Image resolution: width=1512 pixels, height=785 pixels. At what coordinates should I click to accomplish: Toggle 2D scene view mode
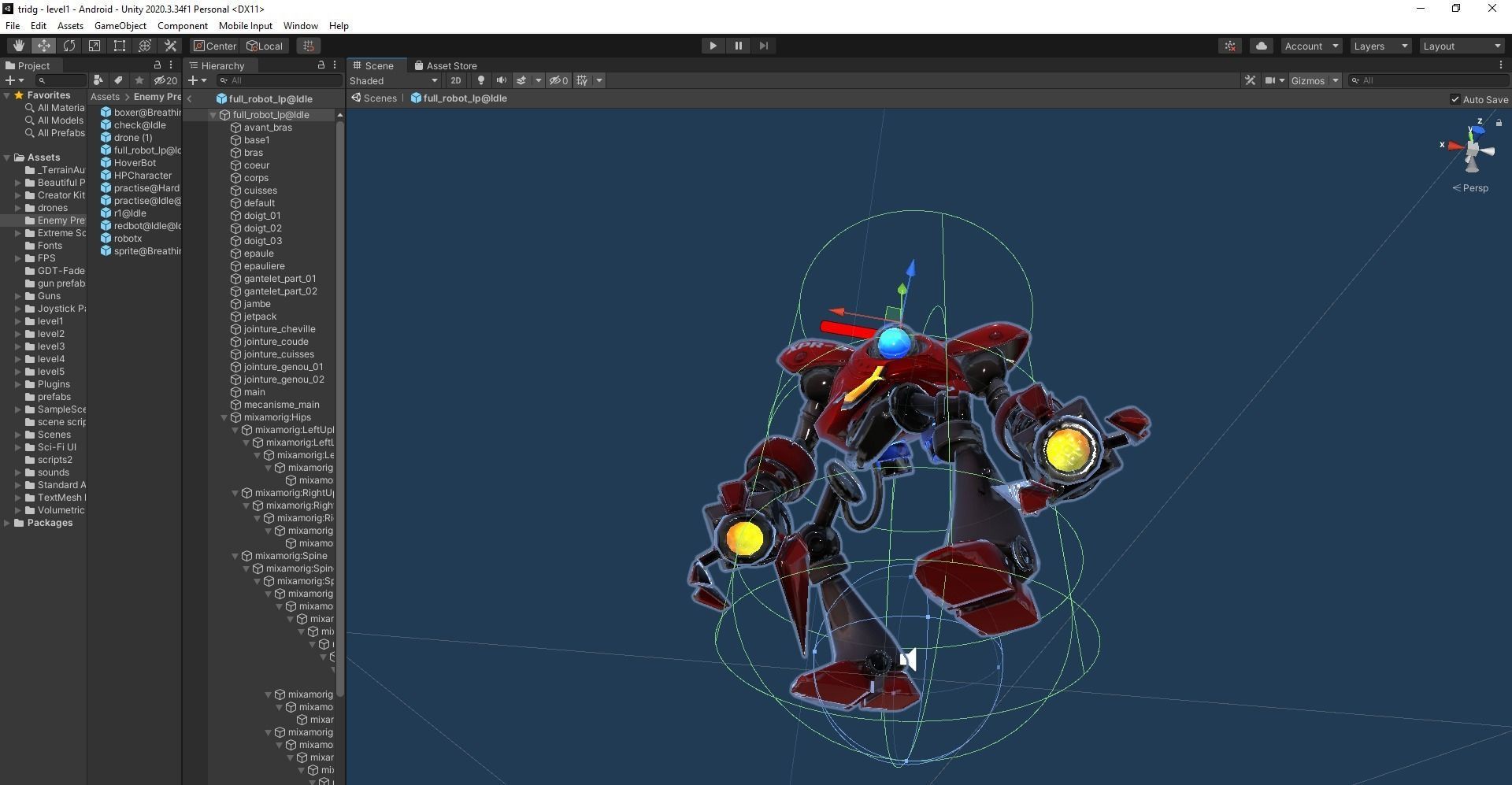pyautogui.click(x=455, y=80)
